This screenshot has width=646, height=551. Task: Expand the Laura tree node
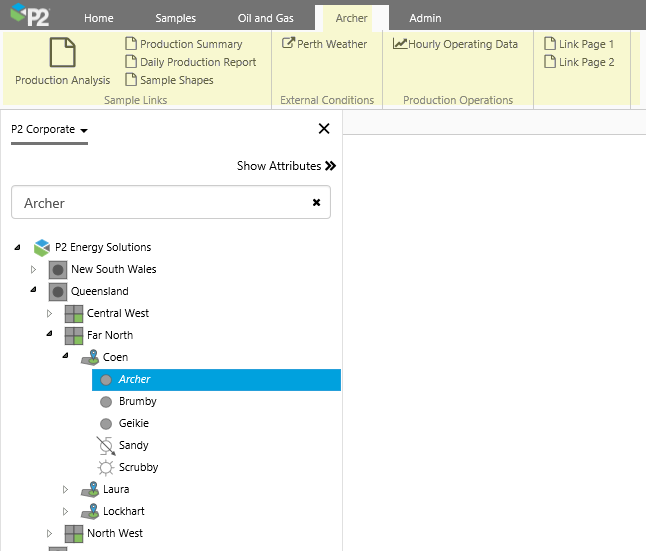click(x=66, y=489)
